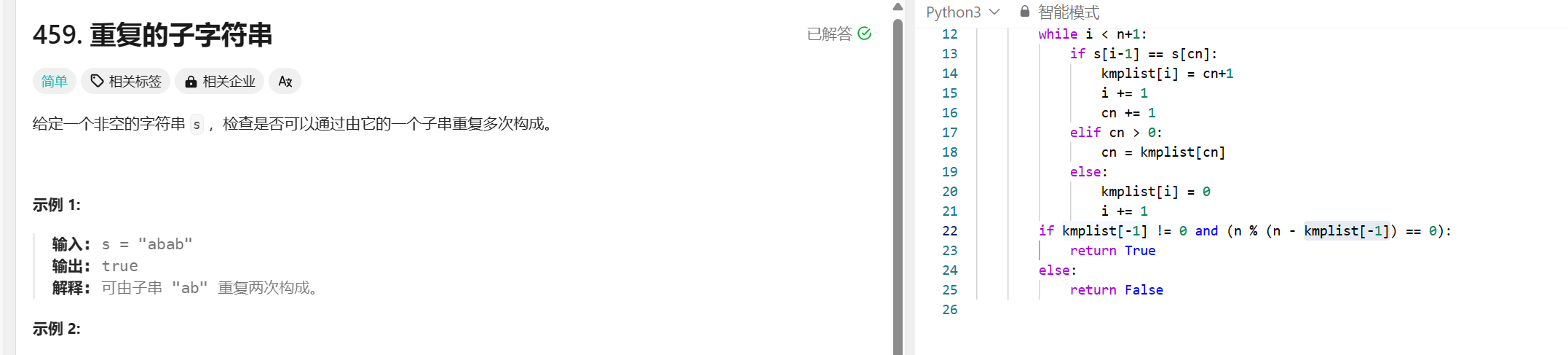Click the lock icon on 相关企业

pyautogui.click(x=191, y=82)
